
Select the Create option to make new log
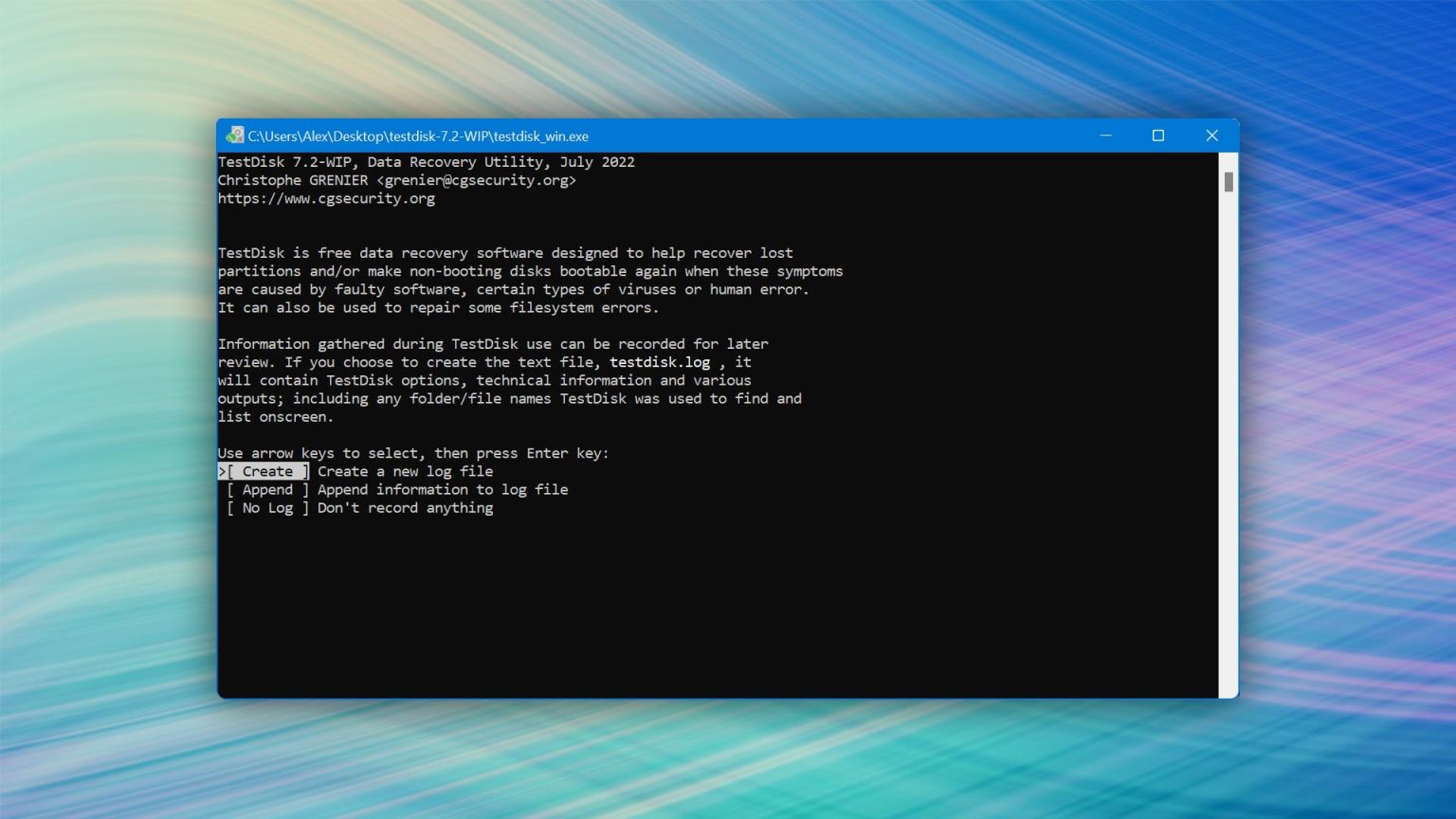(x=265, y=471)
